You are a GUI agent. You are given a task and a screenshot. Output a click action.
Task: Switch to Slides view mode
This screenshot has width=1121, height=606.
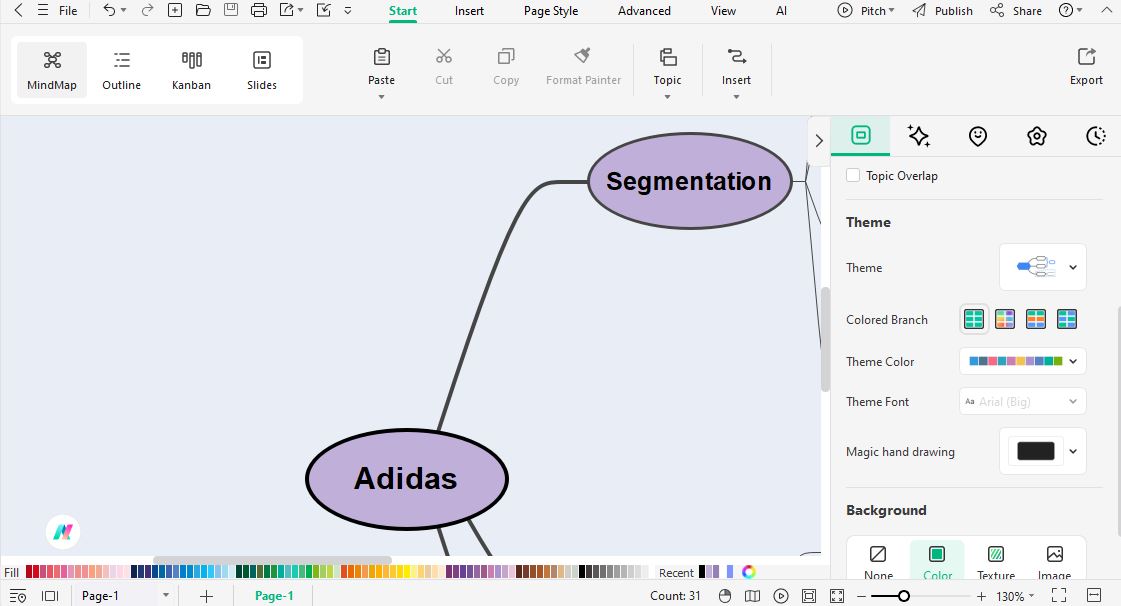point(262,70)
